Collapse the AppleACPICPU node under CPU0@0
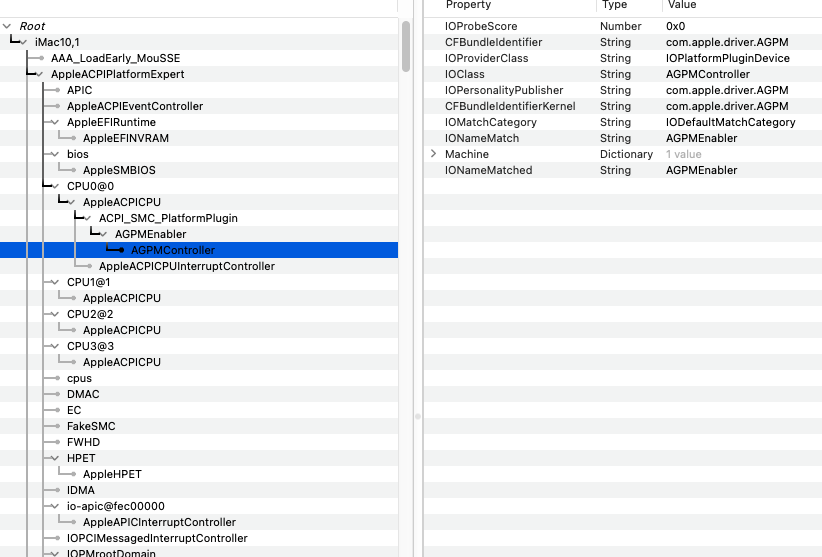Image resolution: width=822 pixels, height=557 pixels. 71,202
